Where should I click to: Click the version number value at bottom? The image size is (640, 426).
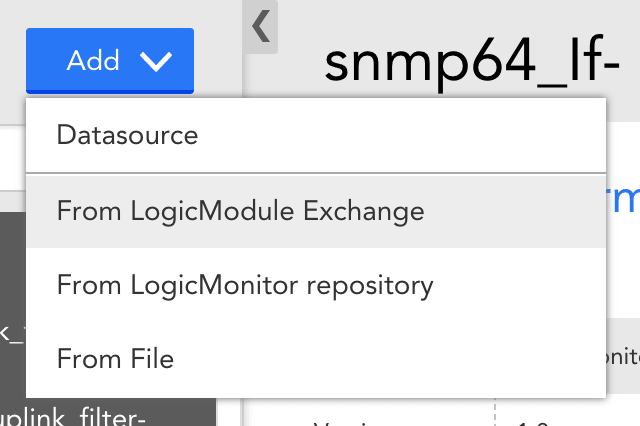(x=533, y=424)
